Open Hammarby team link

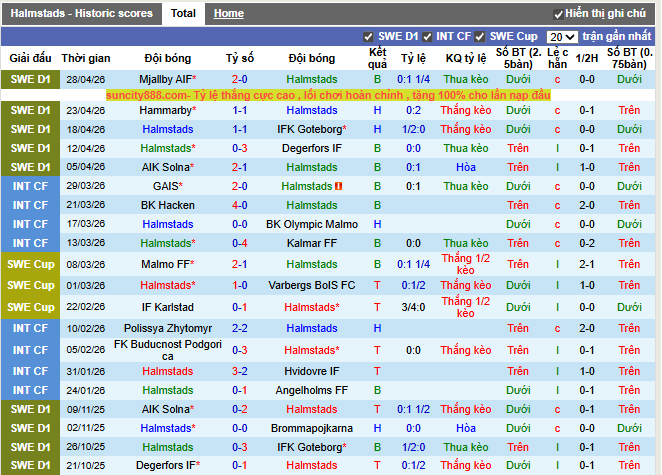pos(168,111)
